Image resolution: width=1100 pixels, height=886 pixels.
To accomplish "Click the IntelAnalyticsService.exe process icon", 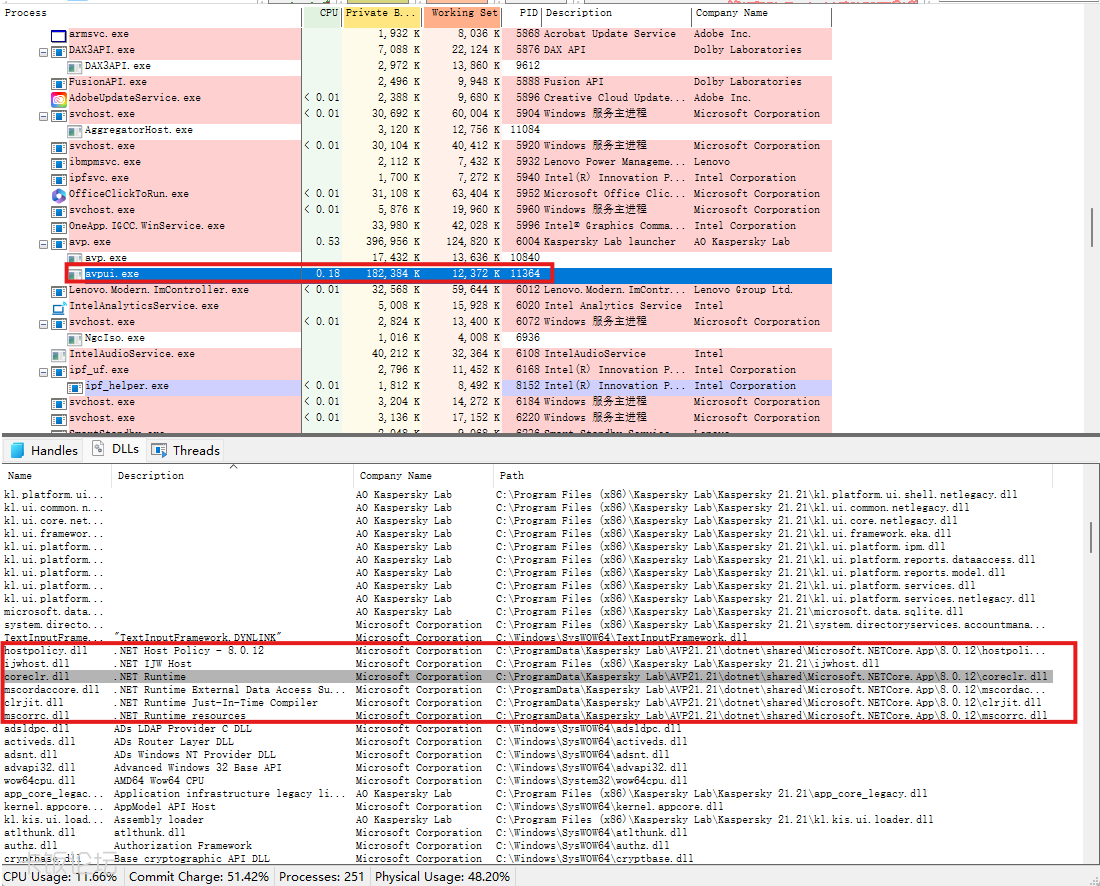I will (x=59, y=307).
